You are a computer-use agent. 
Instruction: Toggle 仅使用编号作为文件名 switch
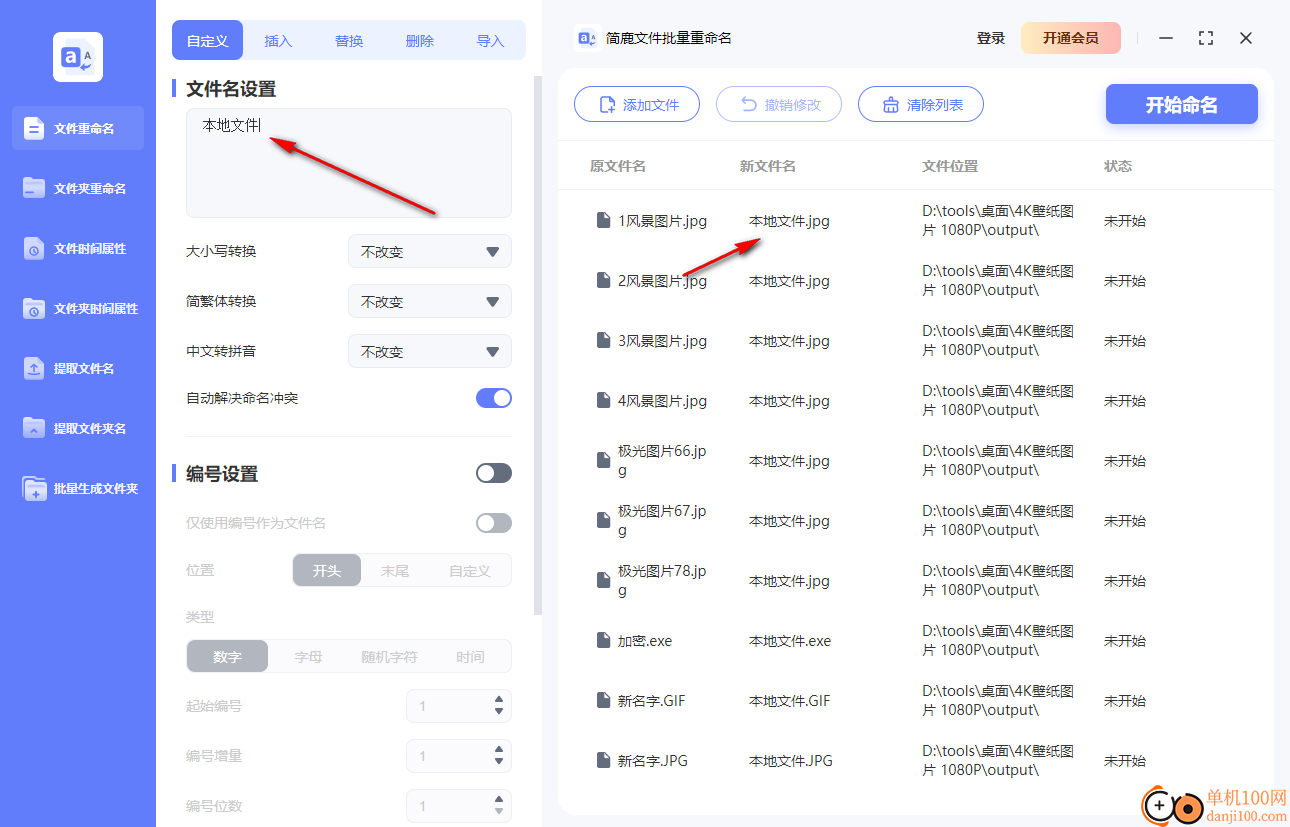494,523
